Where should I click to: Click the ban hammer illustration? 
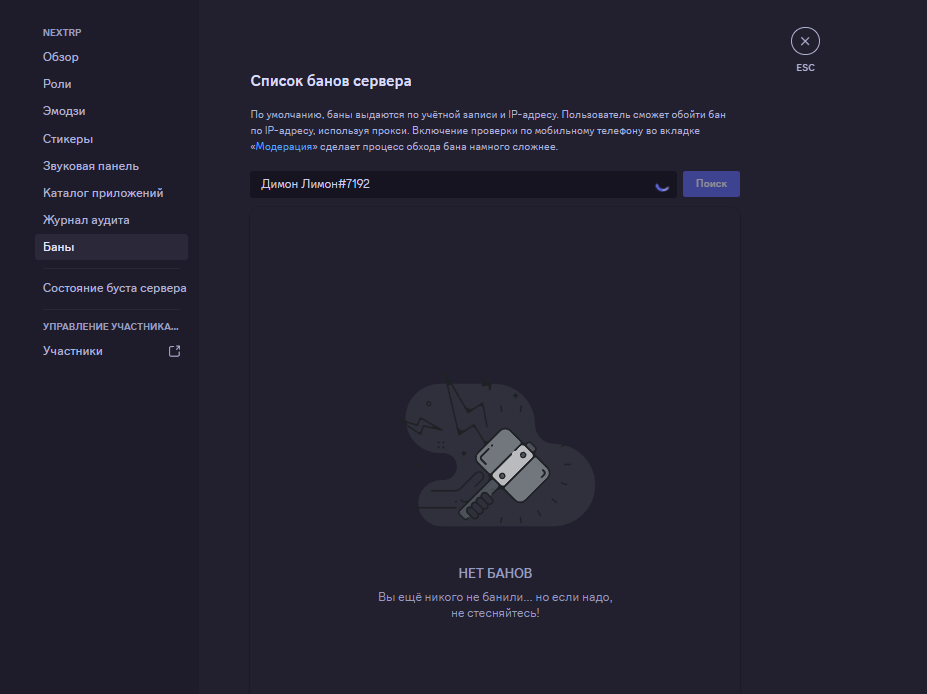(499, 453)
